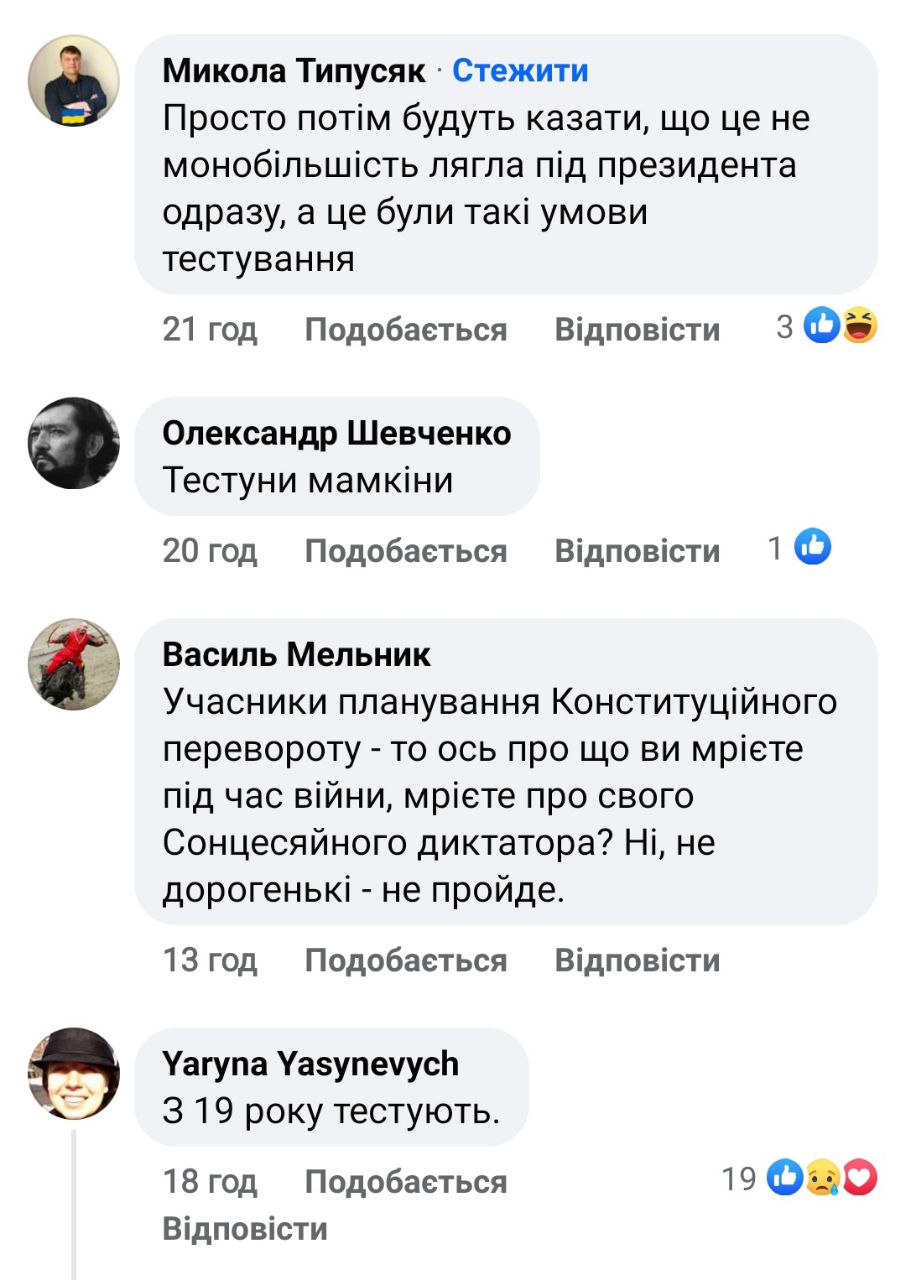906x1280 pixels.
Task: Like Yaryna Yasynevych's comment
Action: point(405,1182)
